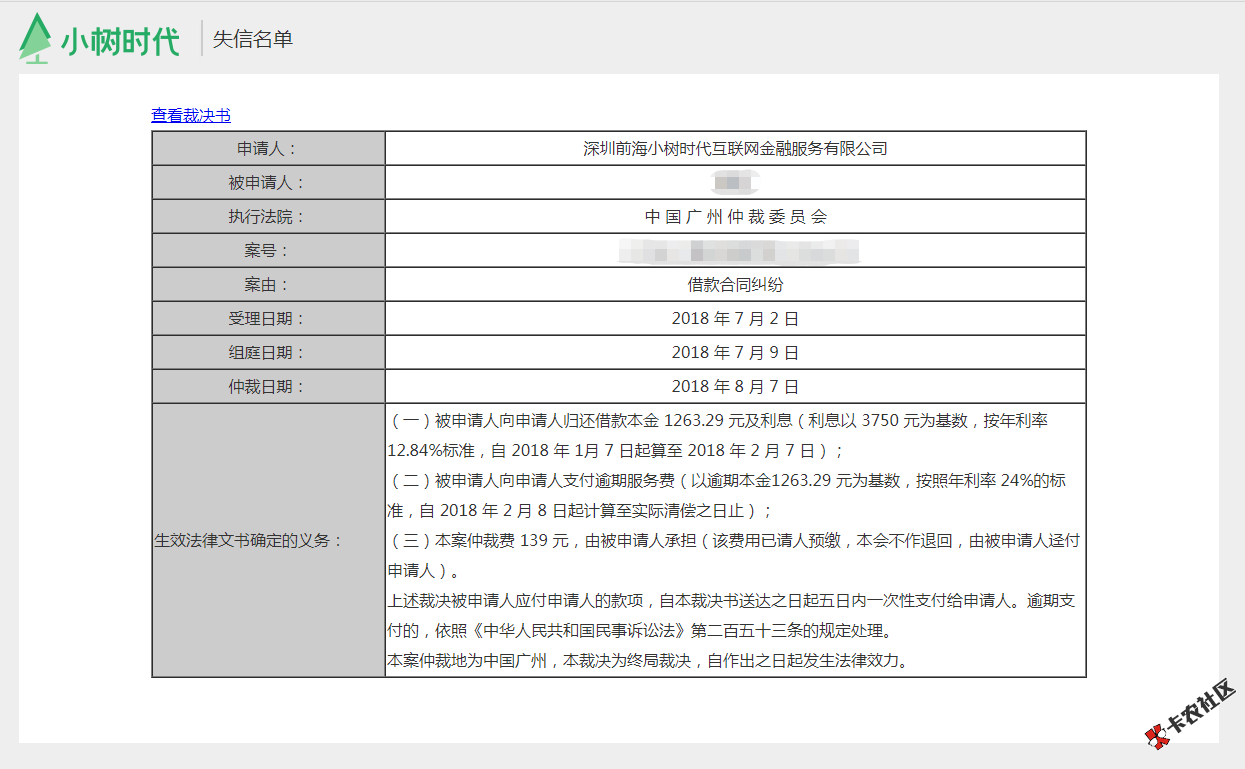Select the 中国广州仲裁委员会 cell
The width and height of the screenshot is (1245, 769).
click(735, 217)
